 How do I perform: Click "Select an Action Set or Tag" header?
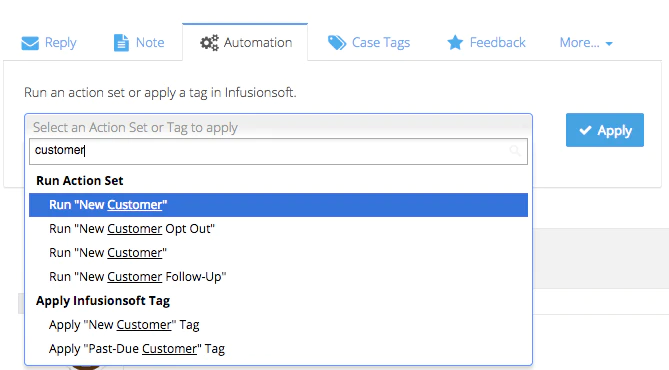coord(278,127)
